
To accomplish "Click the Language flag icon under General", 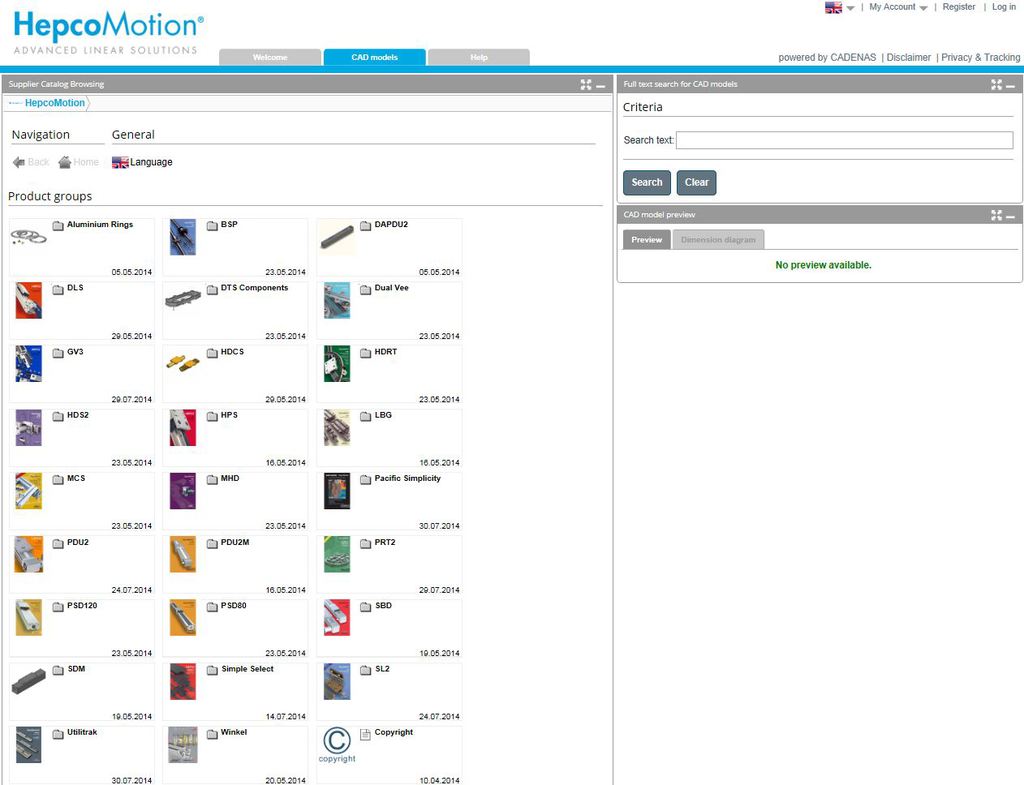I will point(120,163).
